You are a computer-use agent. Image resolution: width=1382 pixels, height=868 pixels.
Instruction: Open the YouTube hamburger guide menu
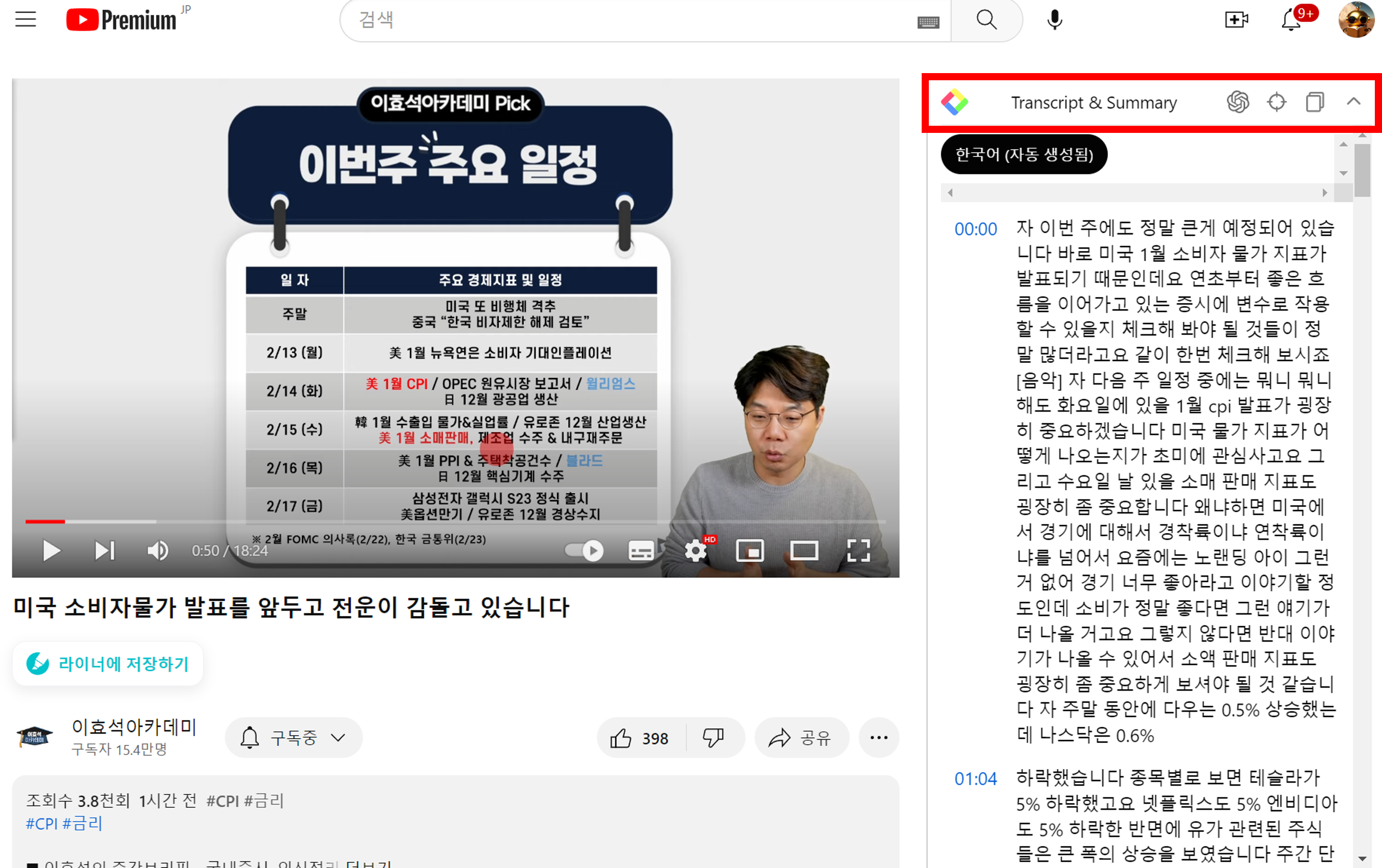coord(25,19)
